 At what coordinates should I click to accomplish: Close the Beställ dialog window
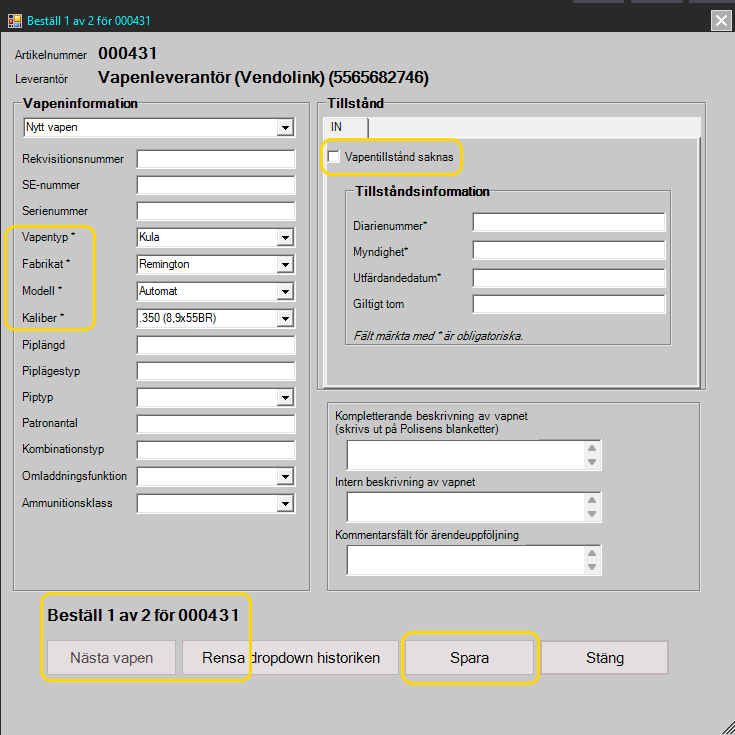tap(720, 20)
